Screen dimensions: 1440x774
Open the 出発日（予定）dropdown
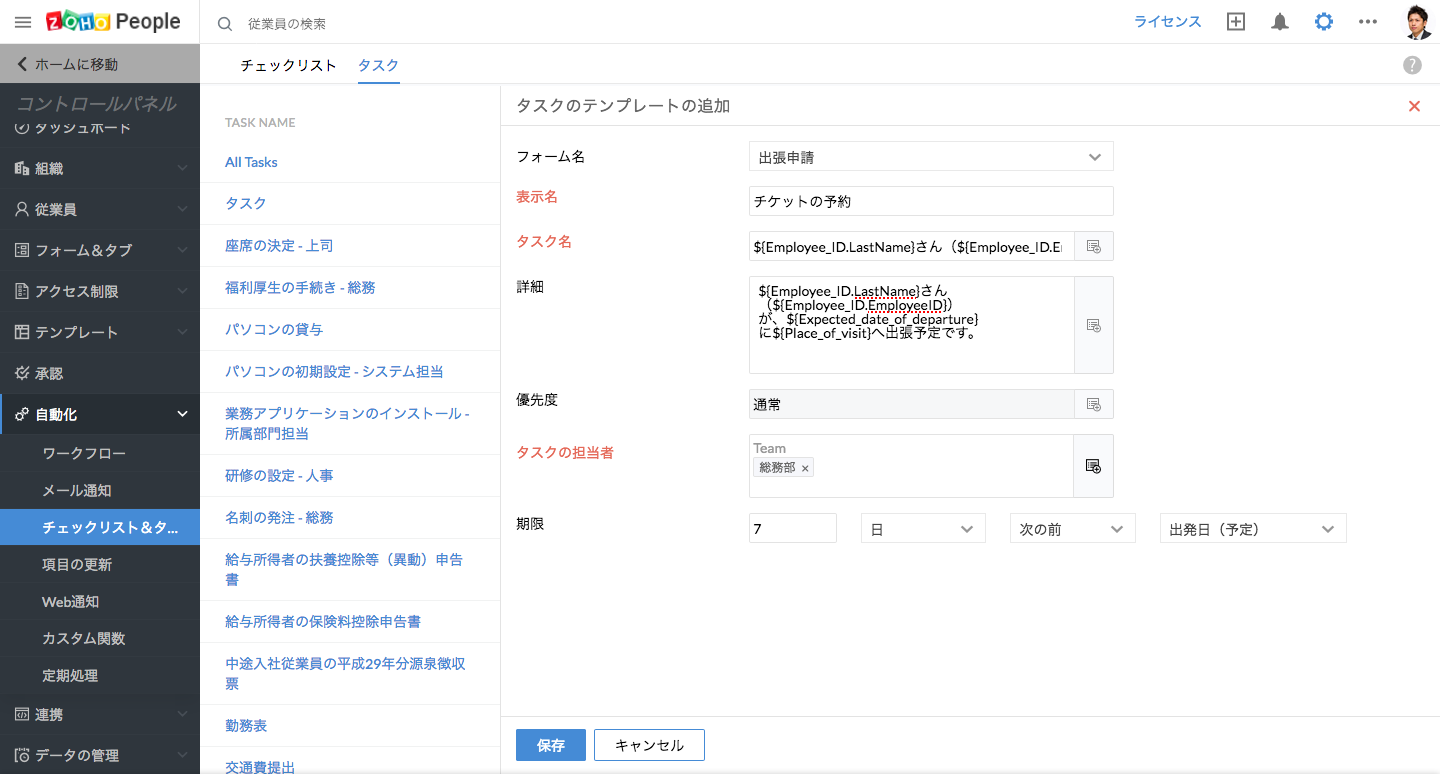(x=1252, y=529)
